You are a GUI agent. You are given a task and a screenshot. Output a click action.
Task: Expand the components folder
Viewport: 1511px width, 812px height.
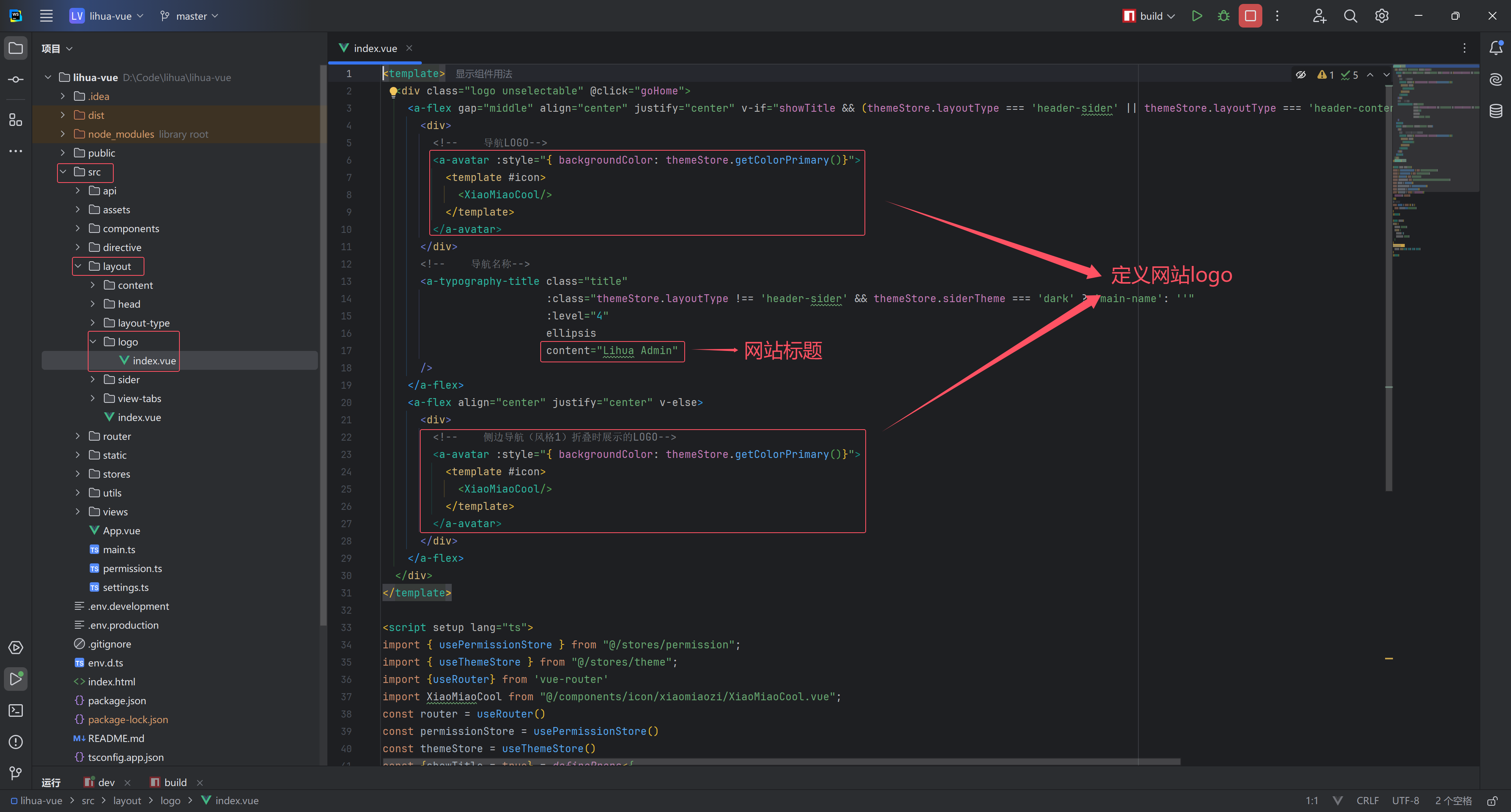[x=78, y=229]
